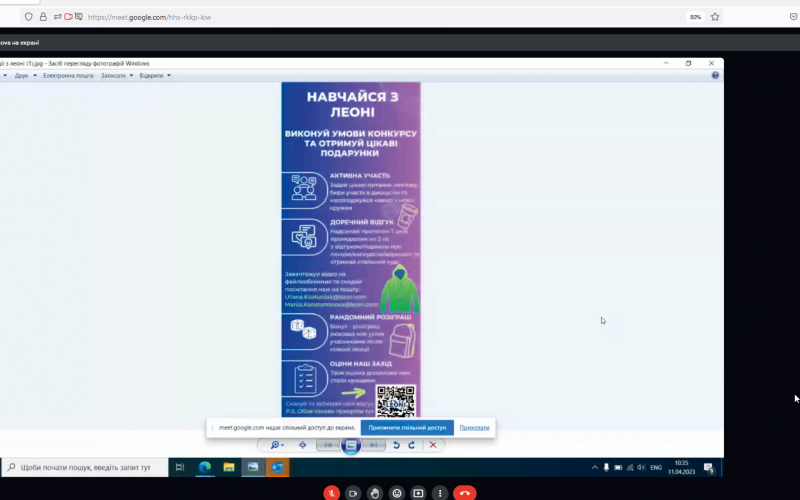Toggle the camera button in Meet
This screenshot has width=800, height=500.
[x=353, y=493]
